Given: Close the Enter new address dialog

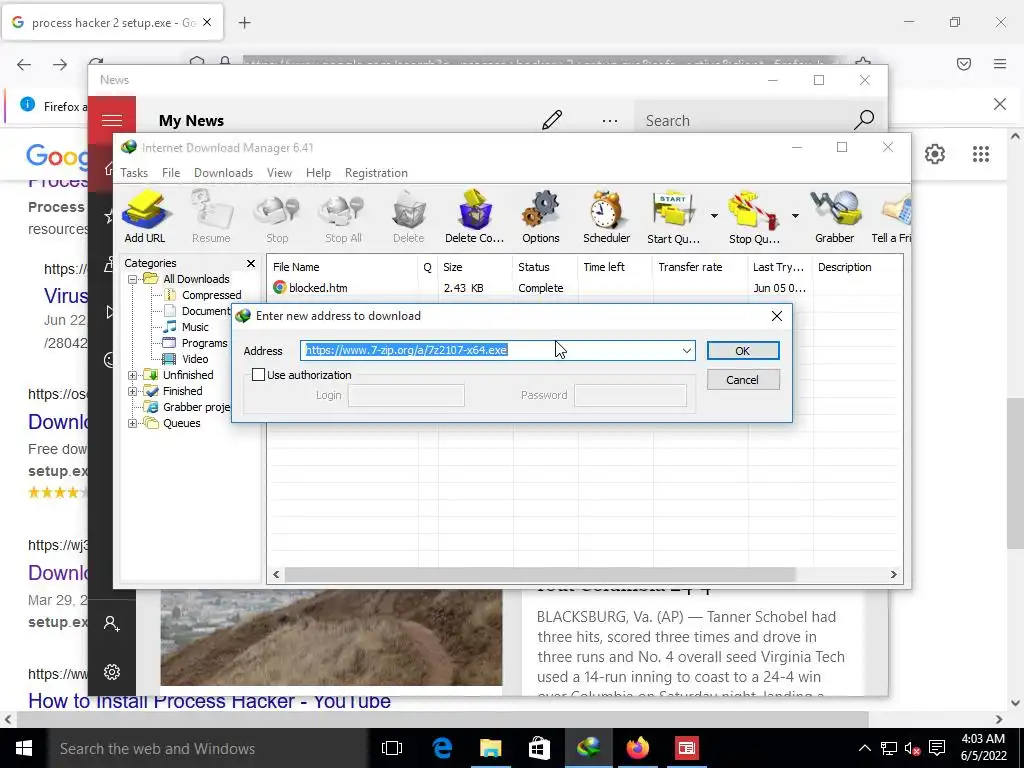Looking at the screenshot, I should (776, 316).
